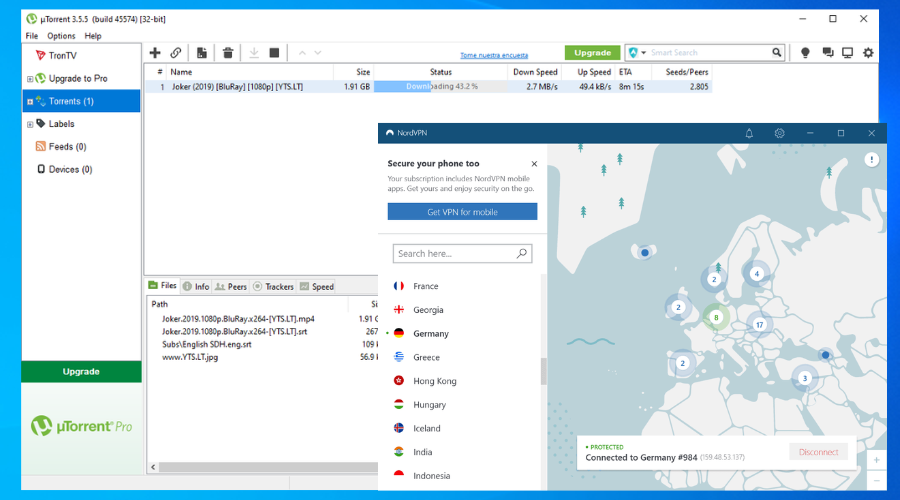Switch to the Trackers tab
The height and width of the screenshot is (500, 900).
274,286
